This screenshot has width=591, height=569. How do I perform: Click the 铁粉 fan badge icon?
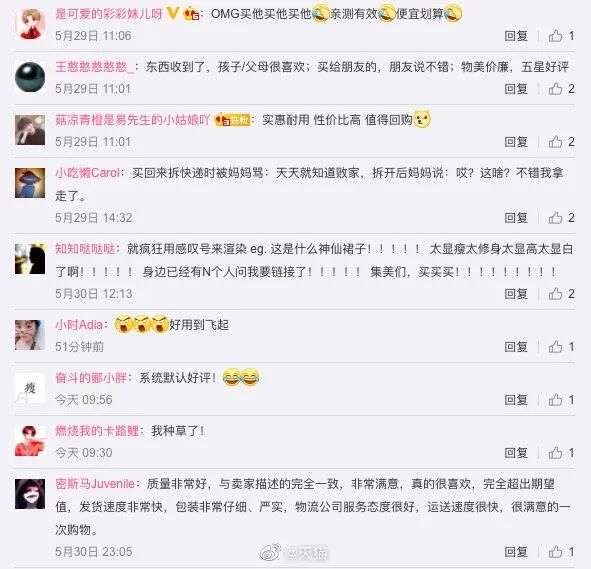pyautogui.click(x=232, y=120)
